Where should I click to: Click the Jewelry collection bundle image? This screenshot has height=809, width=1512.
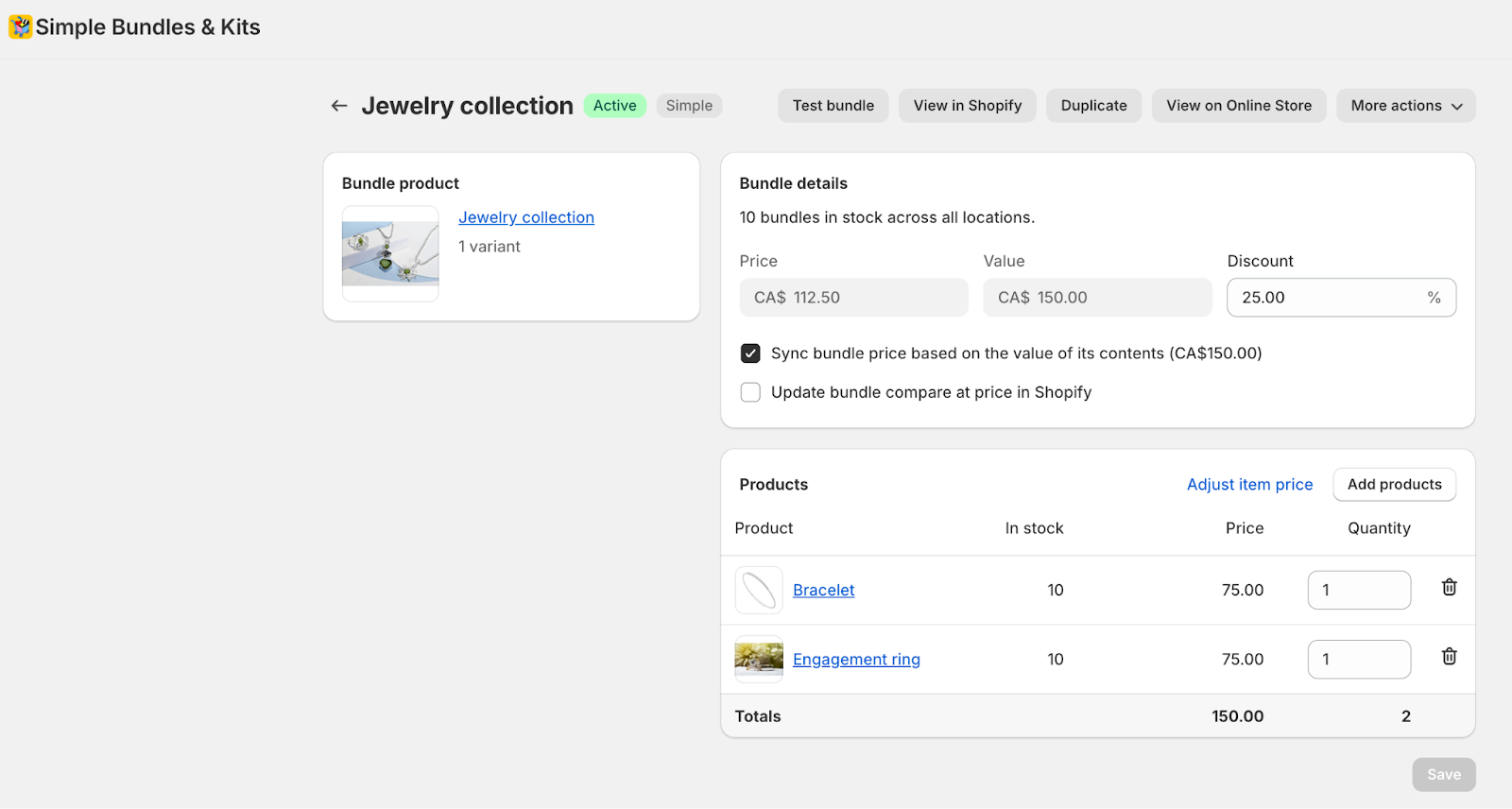pos(390,253)
